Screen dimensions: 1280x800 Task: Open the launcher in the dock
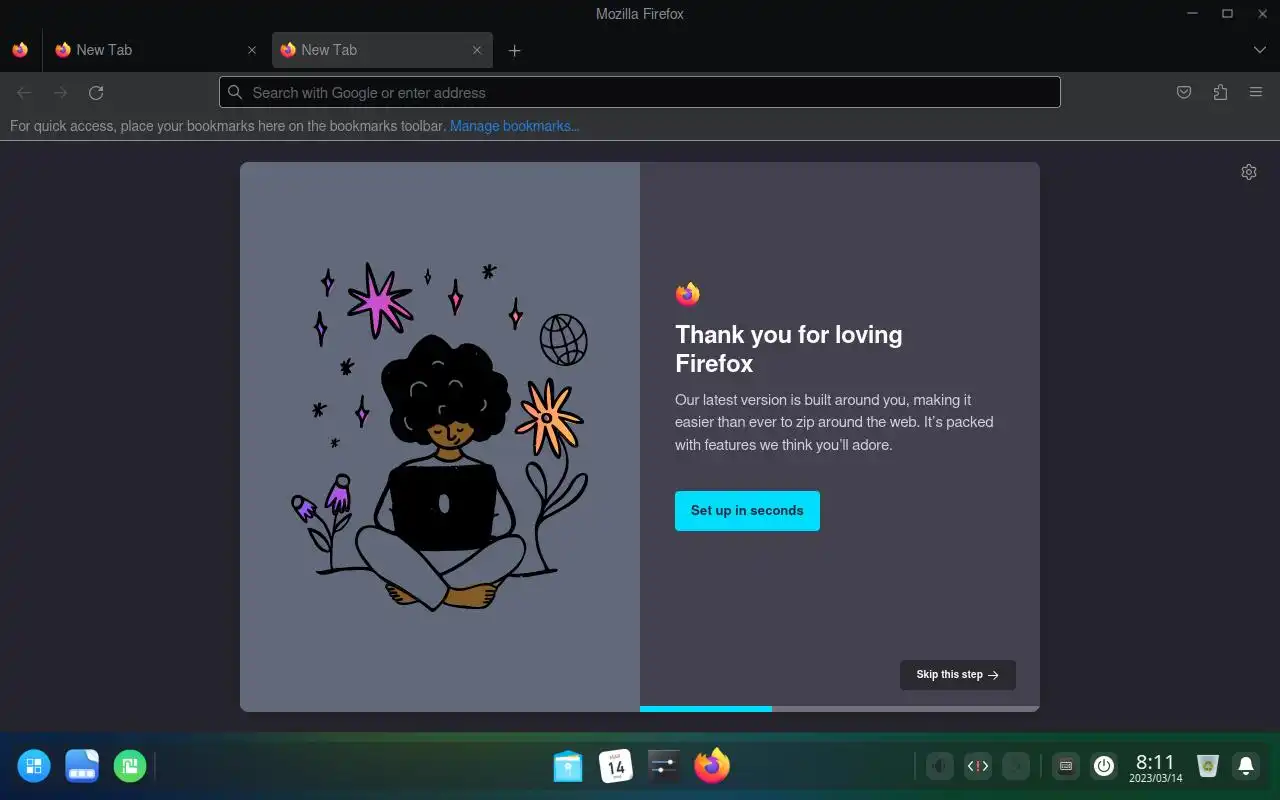(x=34, y=766)
